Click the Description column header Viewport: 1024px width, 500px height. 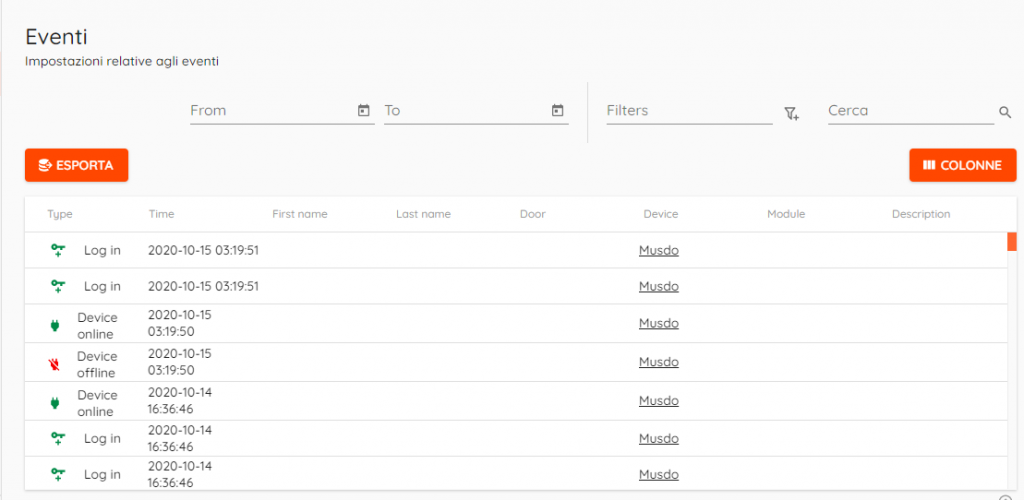(x=921, y=214)
